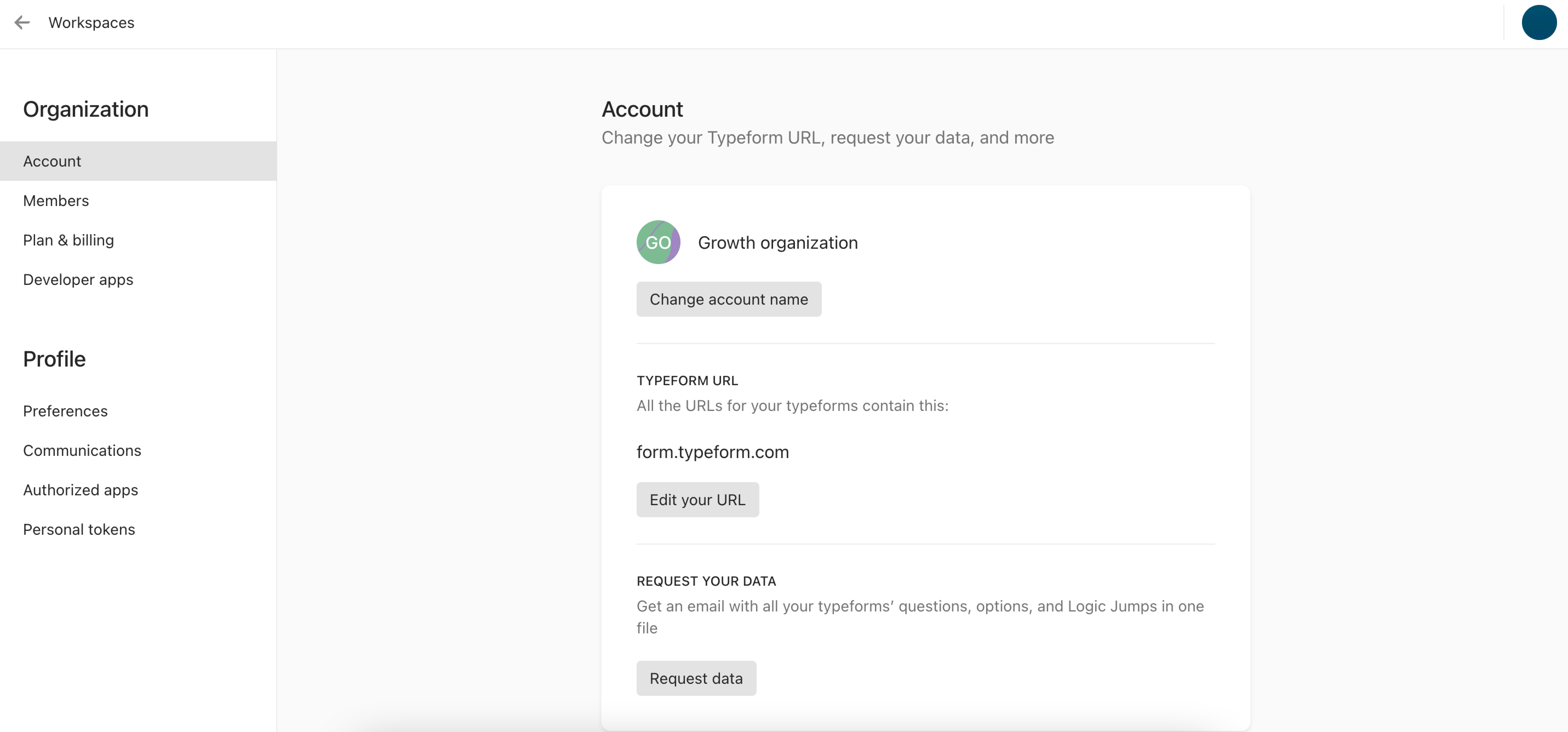Open Plan & billing settings
The image size is (1568, 732).
click(138, 240)
